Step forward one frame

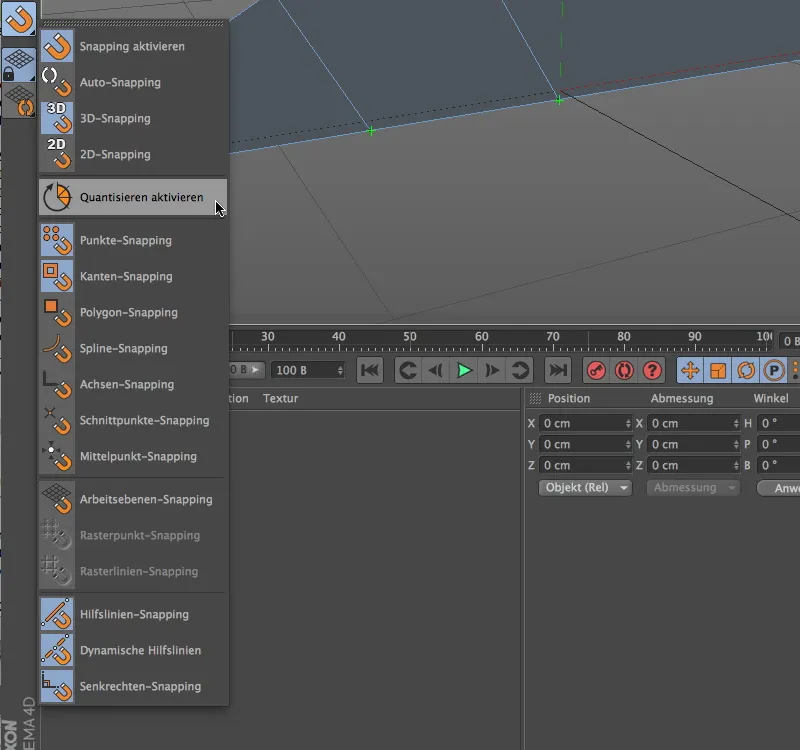pyautogui.click(x=492, y=370)
